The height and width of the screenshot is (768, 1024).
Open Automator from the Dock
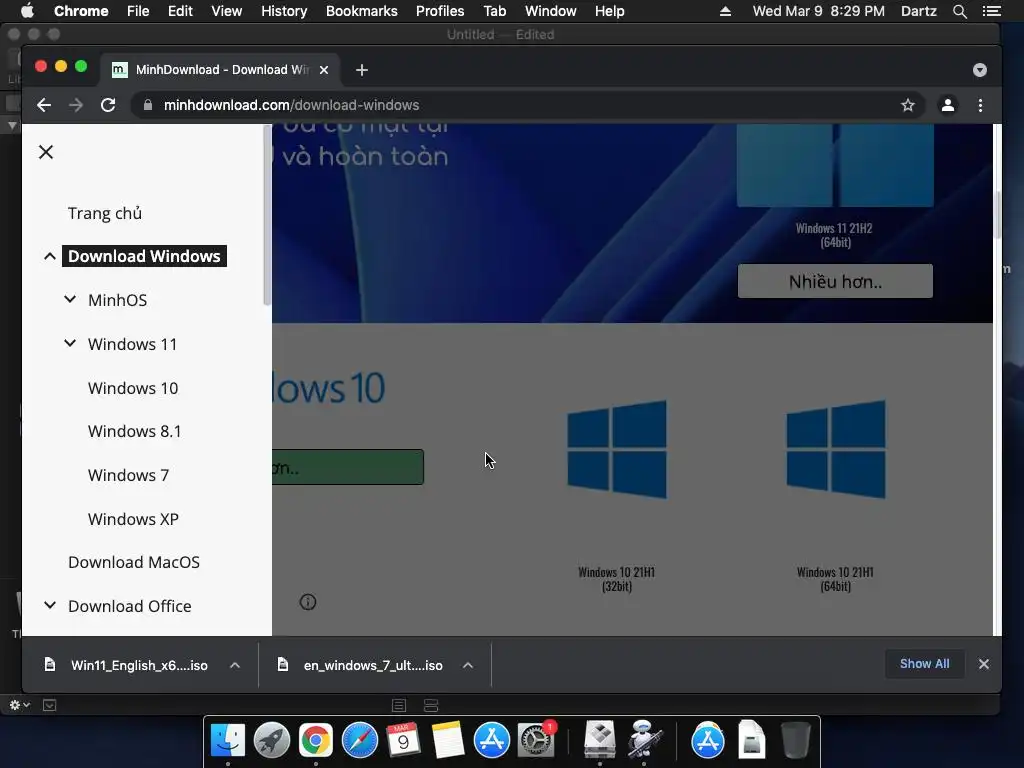coord(644,739)
